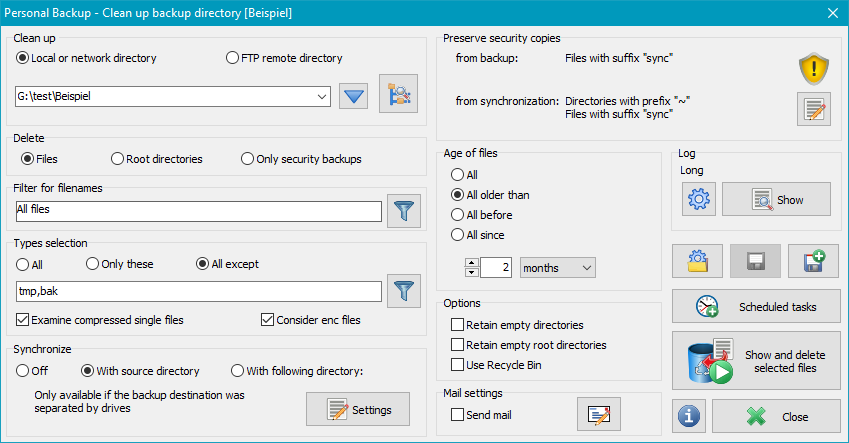This screenshot has width=849, height=443.
Task: Enable Use Recycle Bin
Action: [497, 365]
